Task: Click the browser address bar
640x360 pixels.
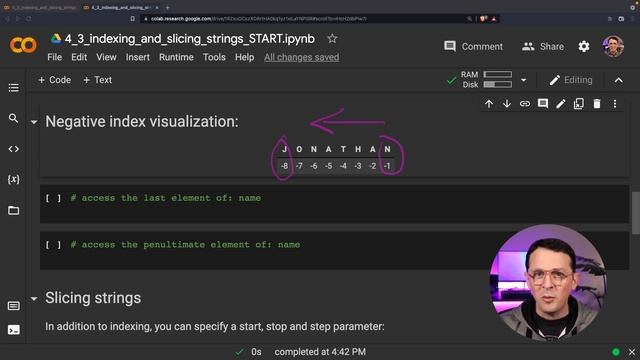Action: pos(302,19)
